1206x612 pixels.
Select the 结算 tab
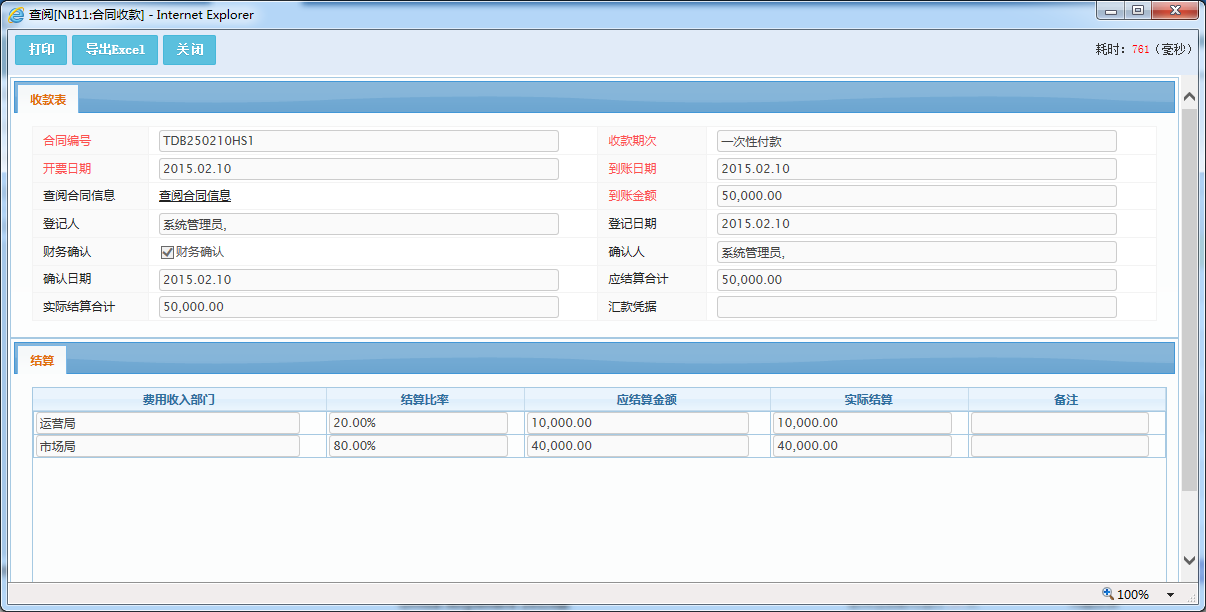pyautogui.click(x=42, y=359)
